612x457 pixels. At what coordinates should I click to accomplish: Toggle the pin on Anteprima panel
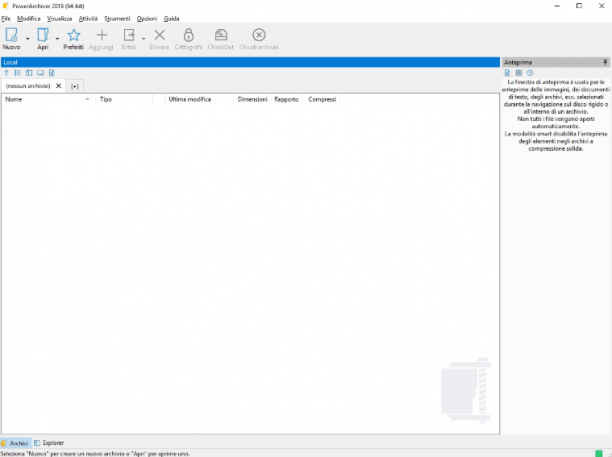click(605, 62)
